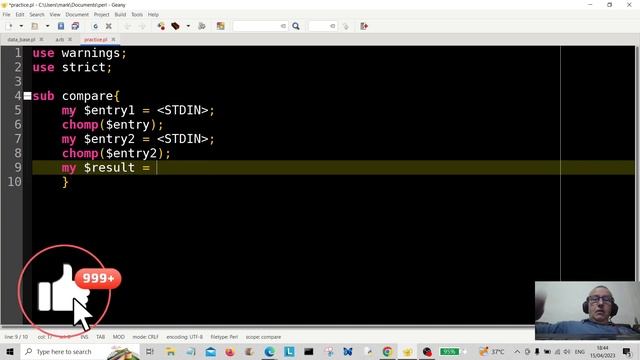Click line number 10 in margin
This screenshot has height=360, width=640.
pos(15,182)
